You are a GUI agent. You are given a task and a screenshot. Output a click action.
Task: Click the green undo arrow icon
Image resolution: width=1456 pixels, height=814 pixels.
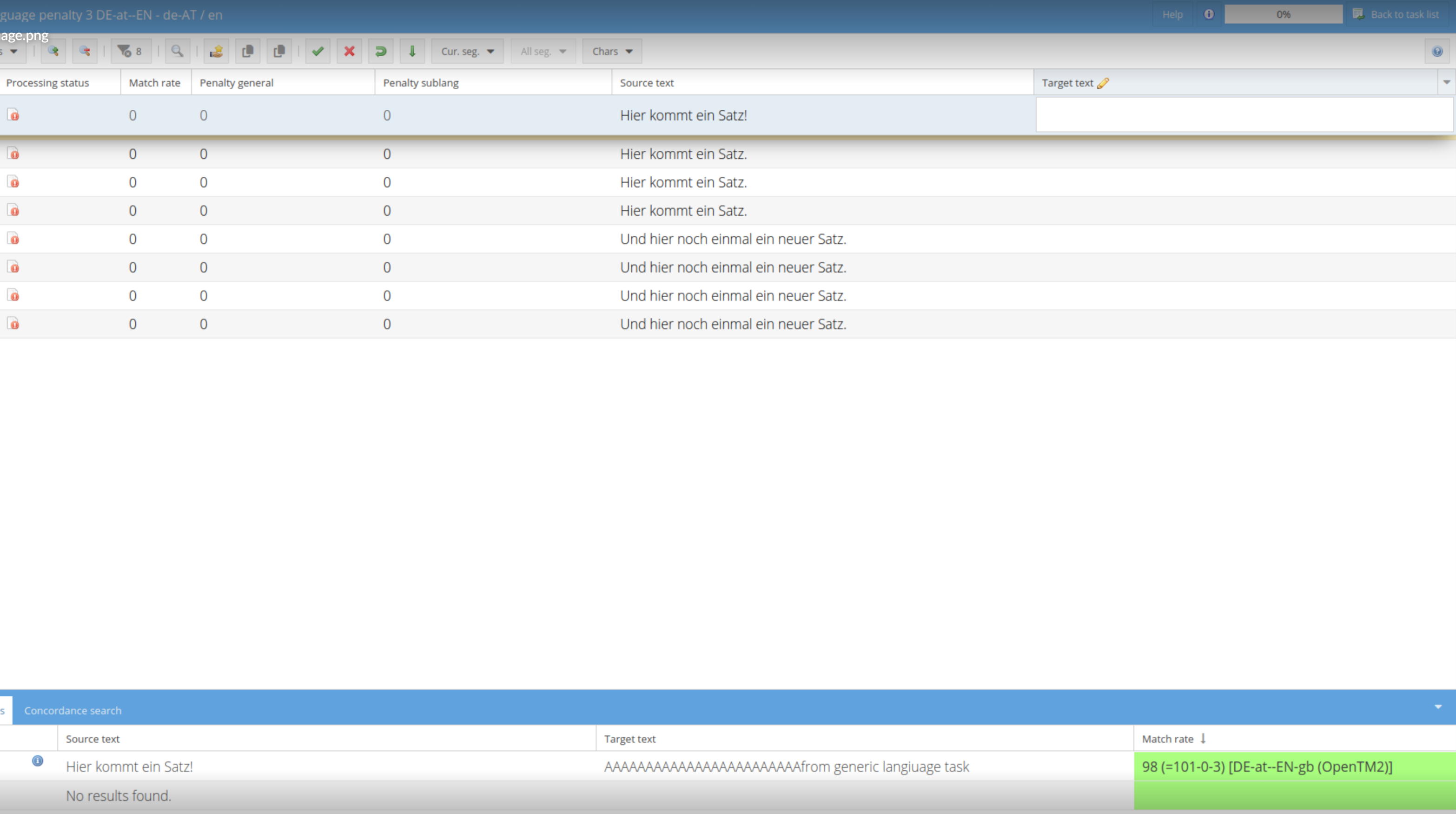tap(381, 52)
